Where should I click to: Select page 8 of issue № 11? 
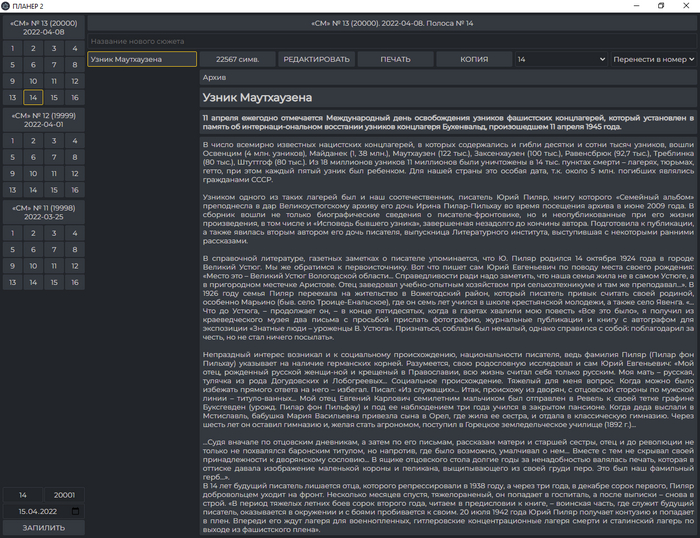click(x=75, y=250)
